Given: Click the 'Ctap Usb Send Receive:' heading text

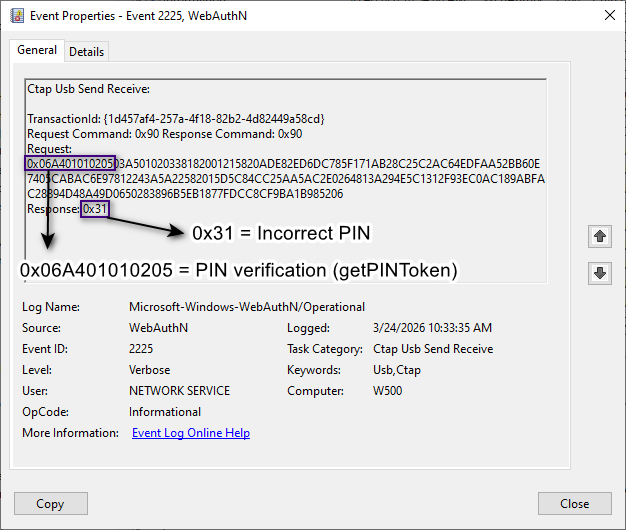Looking at the screenshot, I should tap(88, 89).
